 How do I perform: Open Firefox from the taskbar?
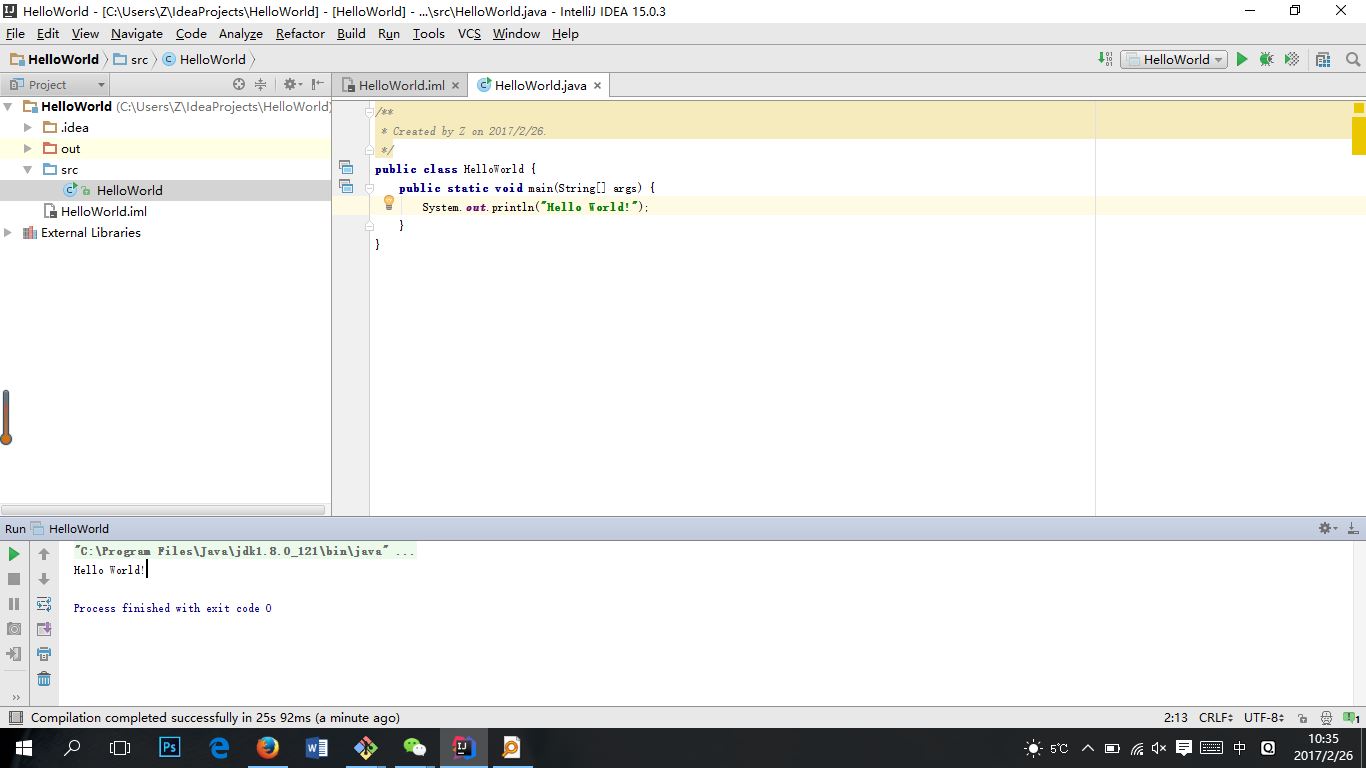pyautogui.click(x=267, y=747)
